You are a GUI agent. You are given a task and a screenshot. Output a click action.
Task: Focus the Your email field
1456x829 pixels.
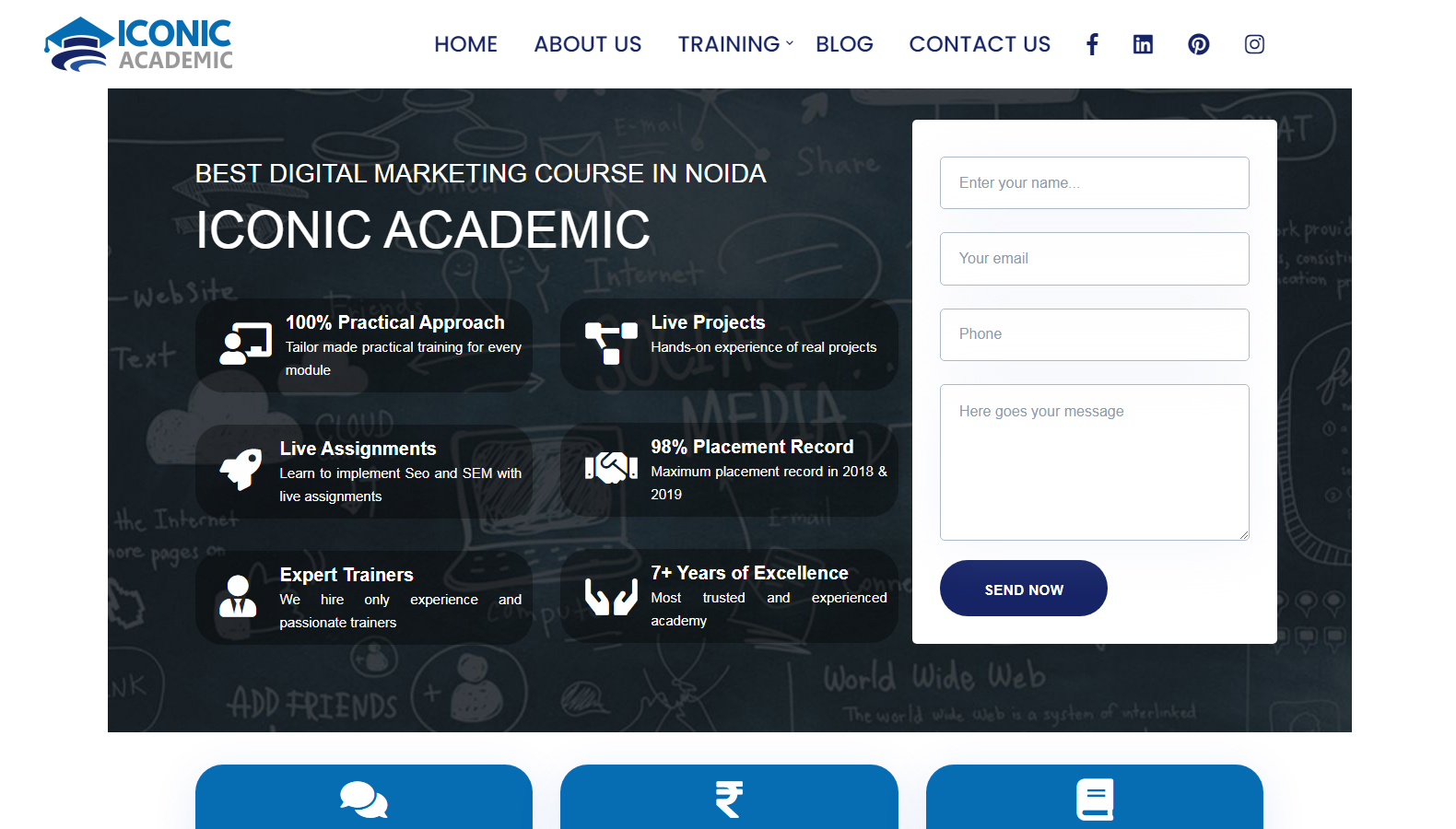point(1095,259)
